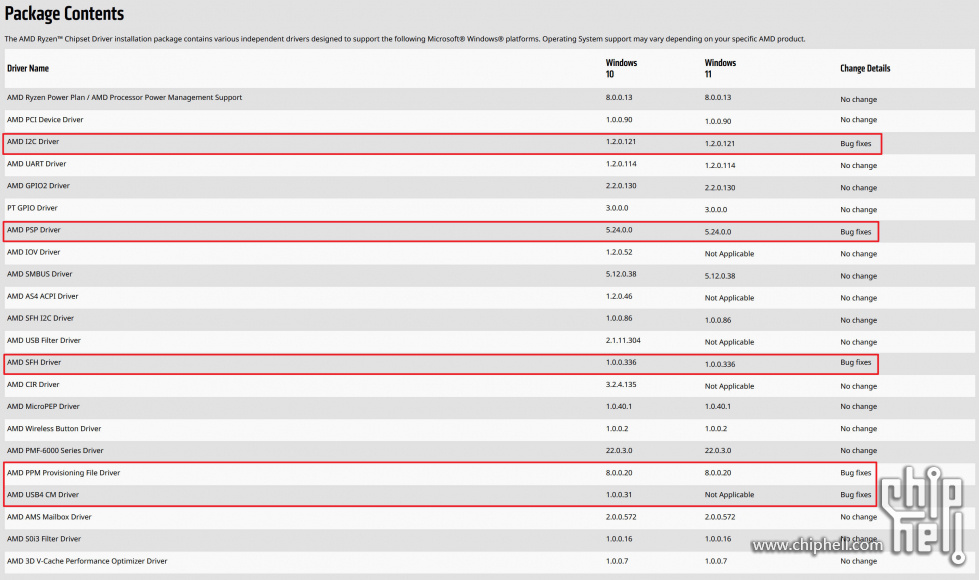Image resolution: width=979 pixels, height=580 pixels.
Task: Click Bug fixes in the AMD SFH Driver row
Action: pos(855,362)
